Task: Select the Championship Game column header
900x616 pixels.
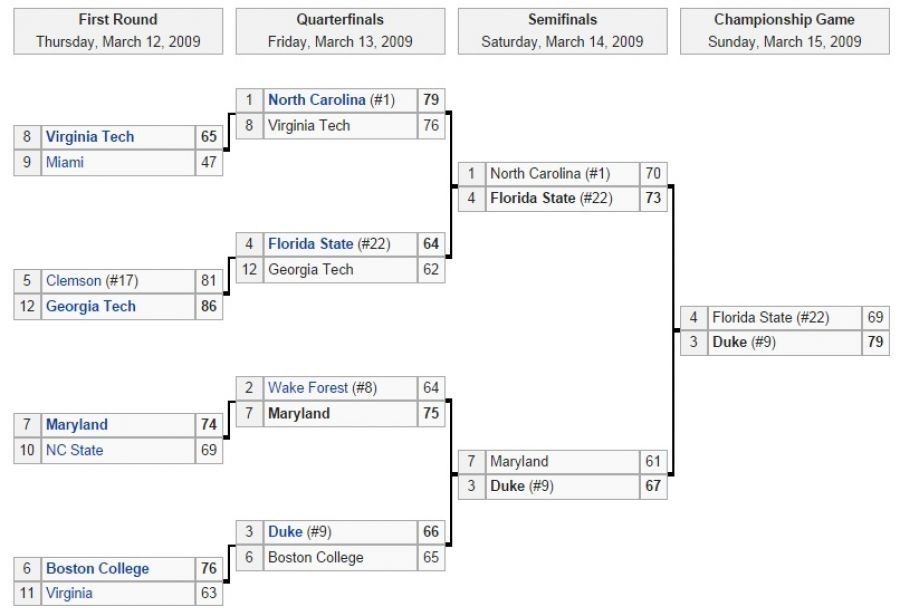Action: 784,31
